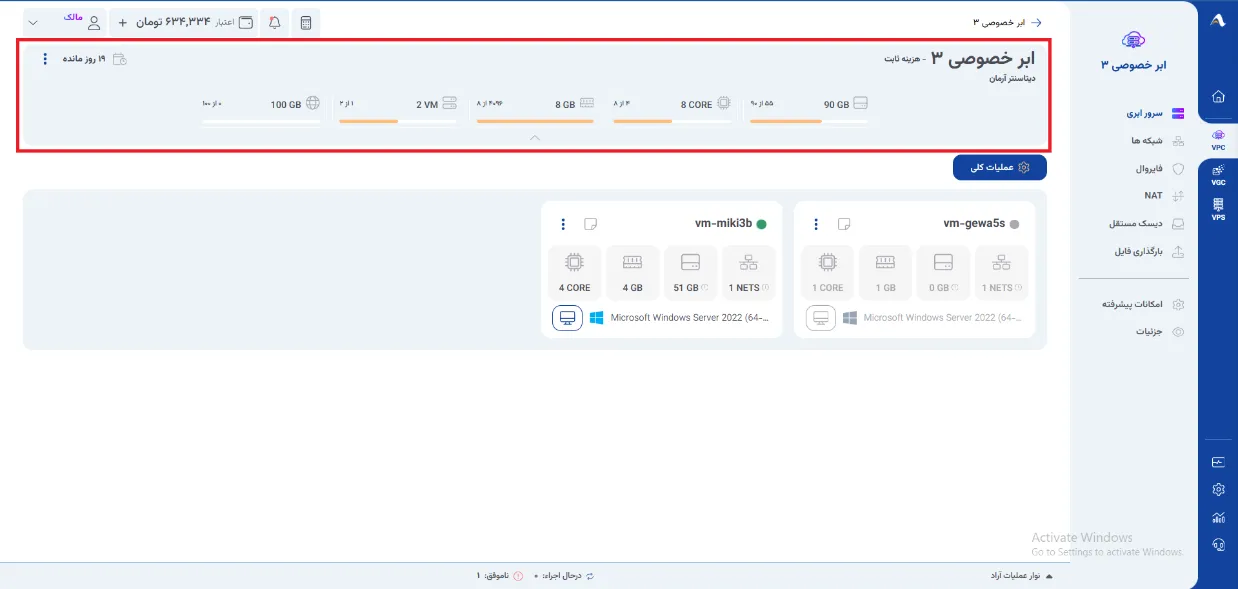1238x589 pixels.
Task: Open the note icon on vm-gewa5s
Action: [x=844, y=224]
